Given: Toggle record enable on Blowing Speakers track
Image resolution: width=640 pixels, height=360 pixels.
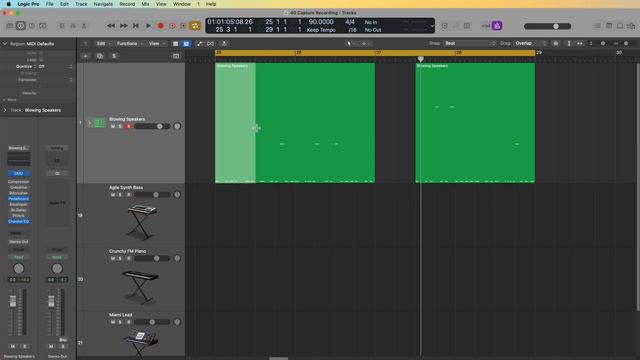Looking at the screenshot, I should (x=129, y=127).
